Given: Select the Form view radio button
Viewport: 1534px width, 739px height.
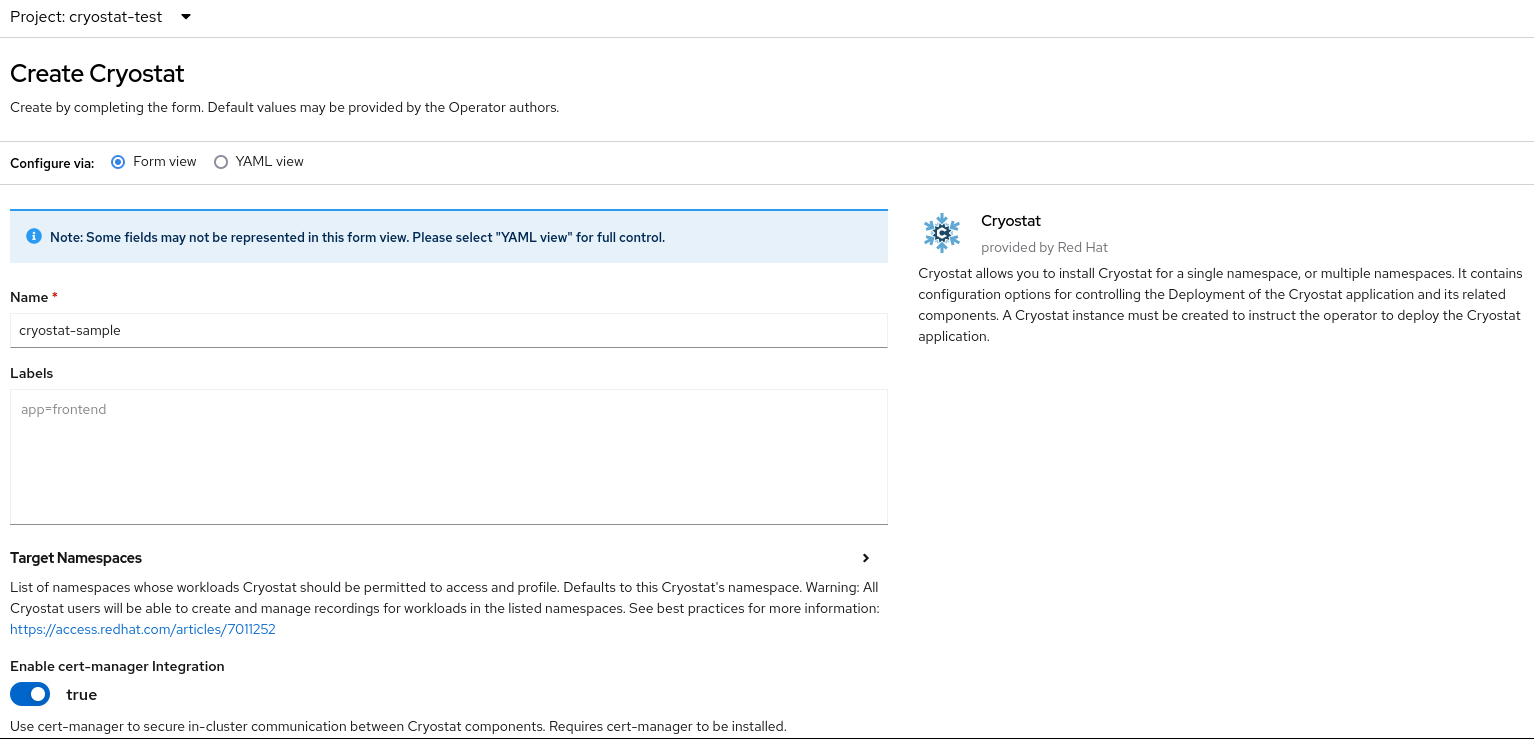Looking at the screenshot, I should 118,162.
